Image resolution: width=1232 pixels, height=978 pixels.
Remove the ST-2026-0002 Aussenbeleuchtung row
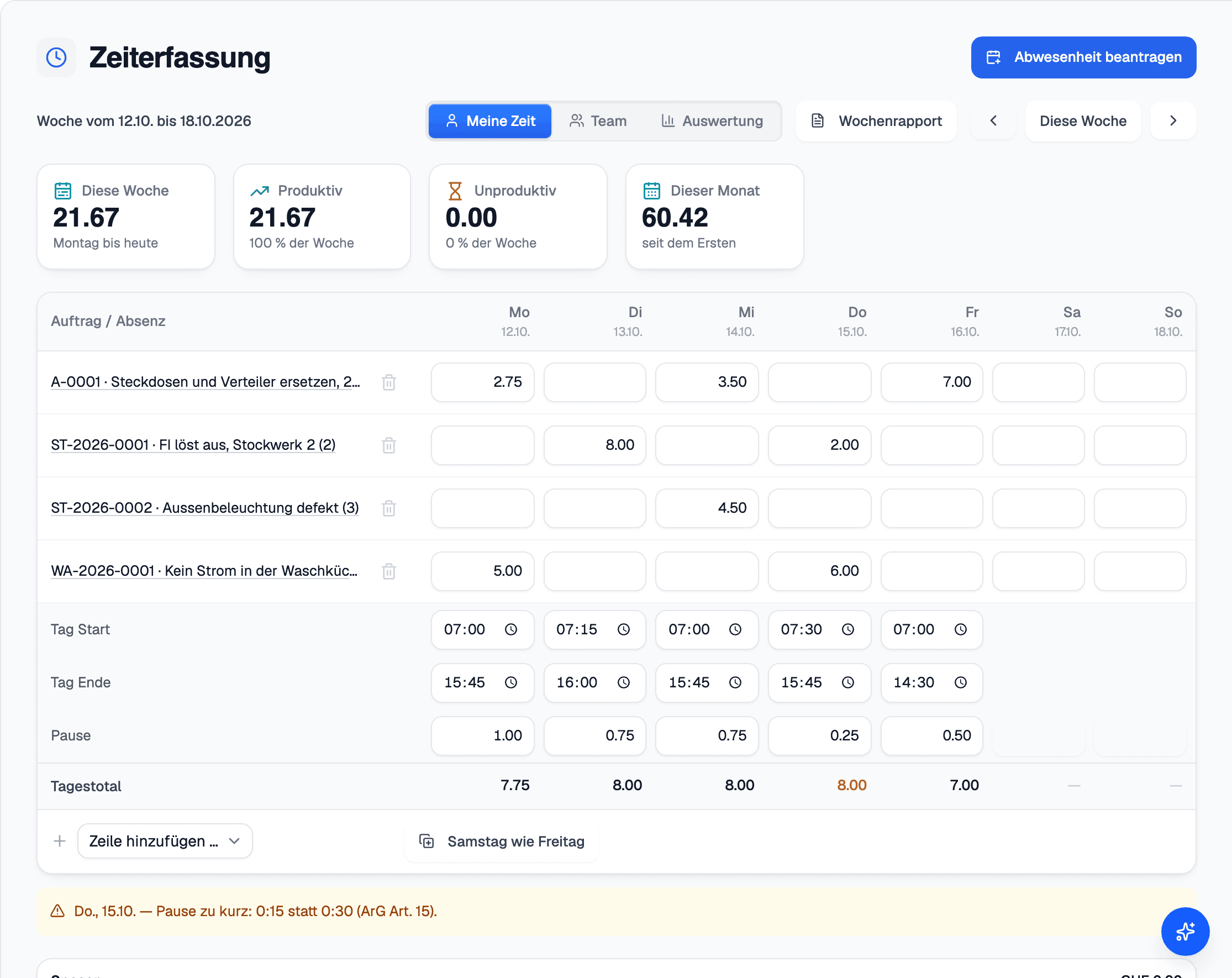click(x=388, y=508)
